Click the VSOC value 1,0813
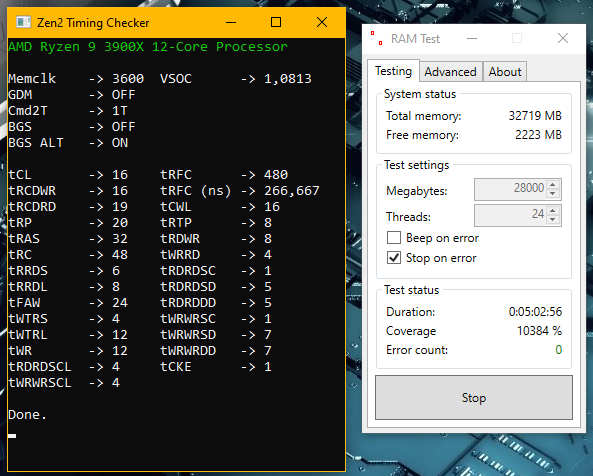593x476 pixels. [288, 79]
